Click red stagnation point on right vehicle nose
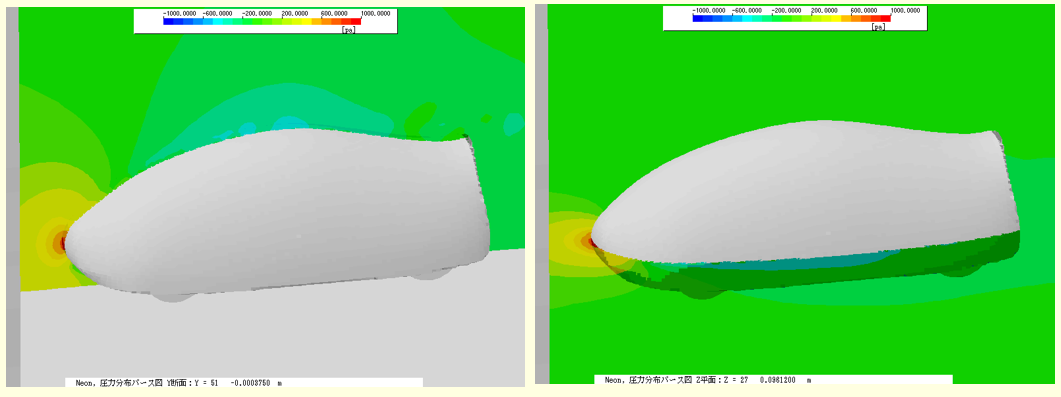The image size is (1061, 397). pos(592,241)
